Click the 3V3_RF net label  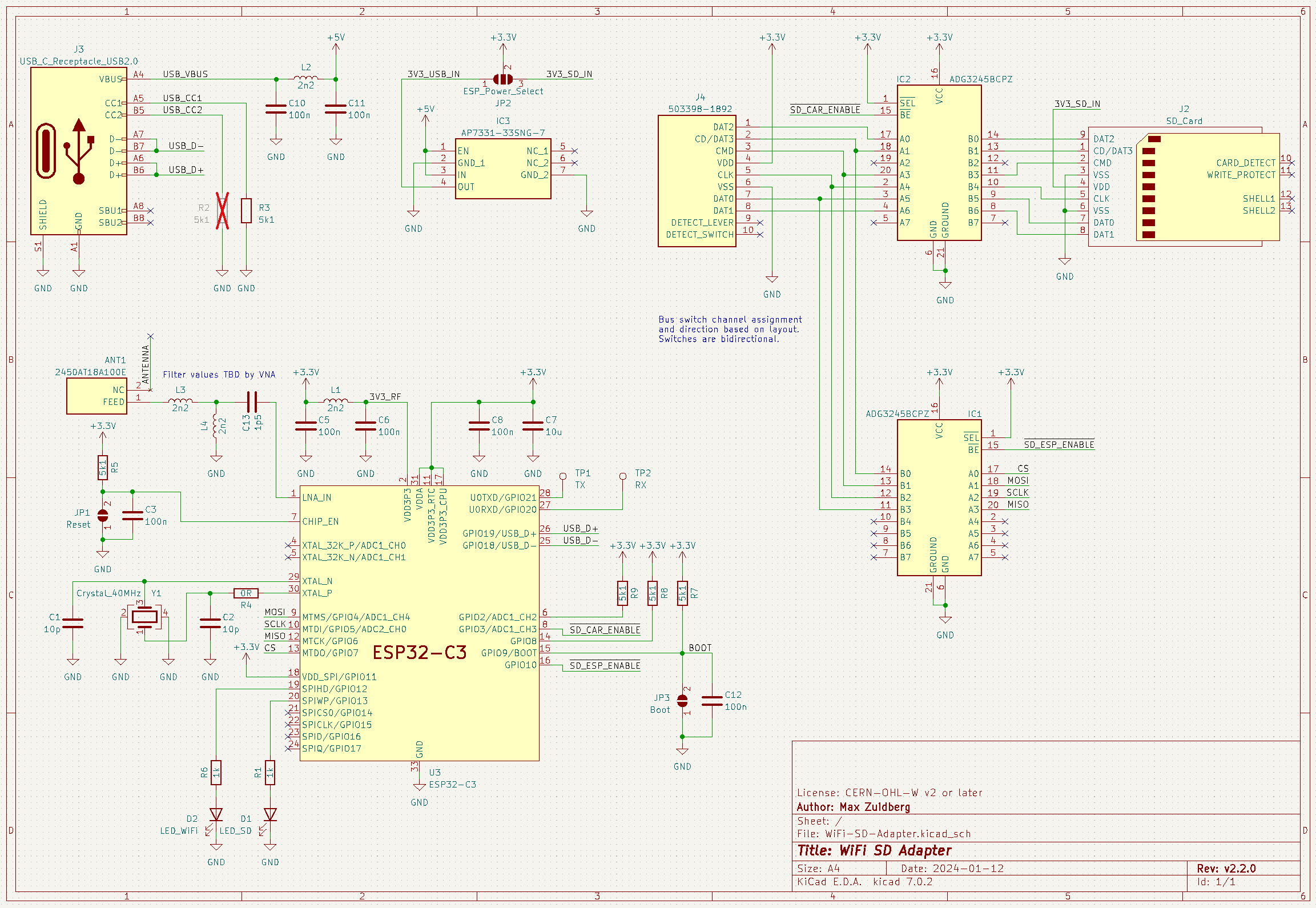[x=385, y=397]
